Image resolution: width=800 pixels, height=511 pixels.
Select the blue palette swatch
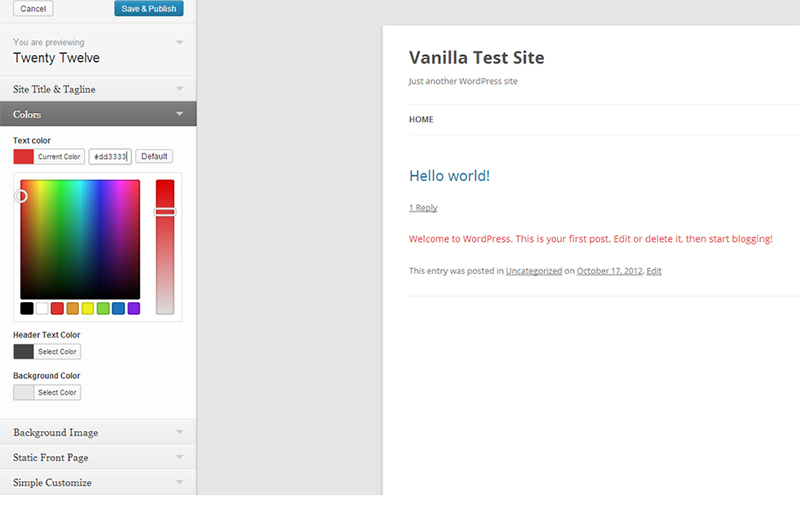[x=118, y=308]
